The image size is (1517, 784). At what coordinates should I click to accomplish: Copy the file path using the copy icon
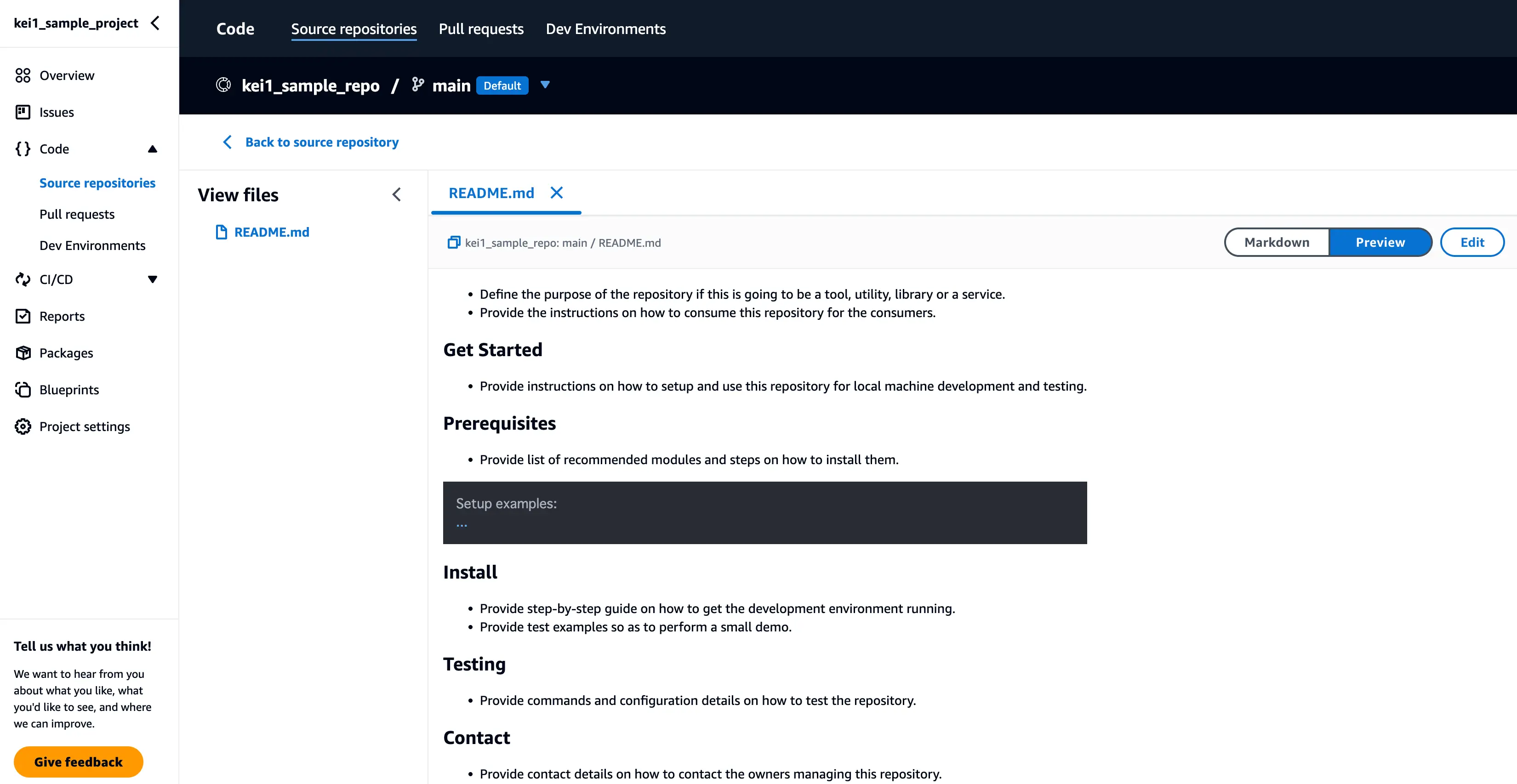point(453,243)
